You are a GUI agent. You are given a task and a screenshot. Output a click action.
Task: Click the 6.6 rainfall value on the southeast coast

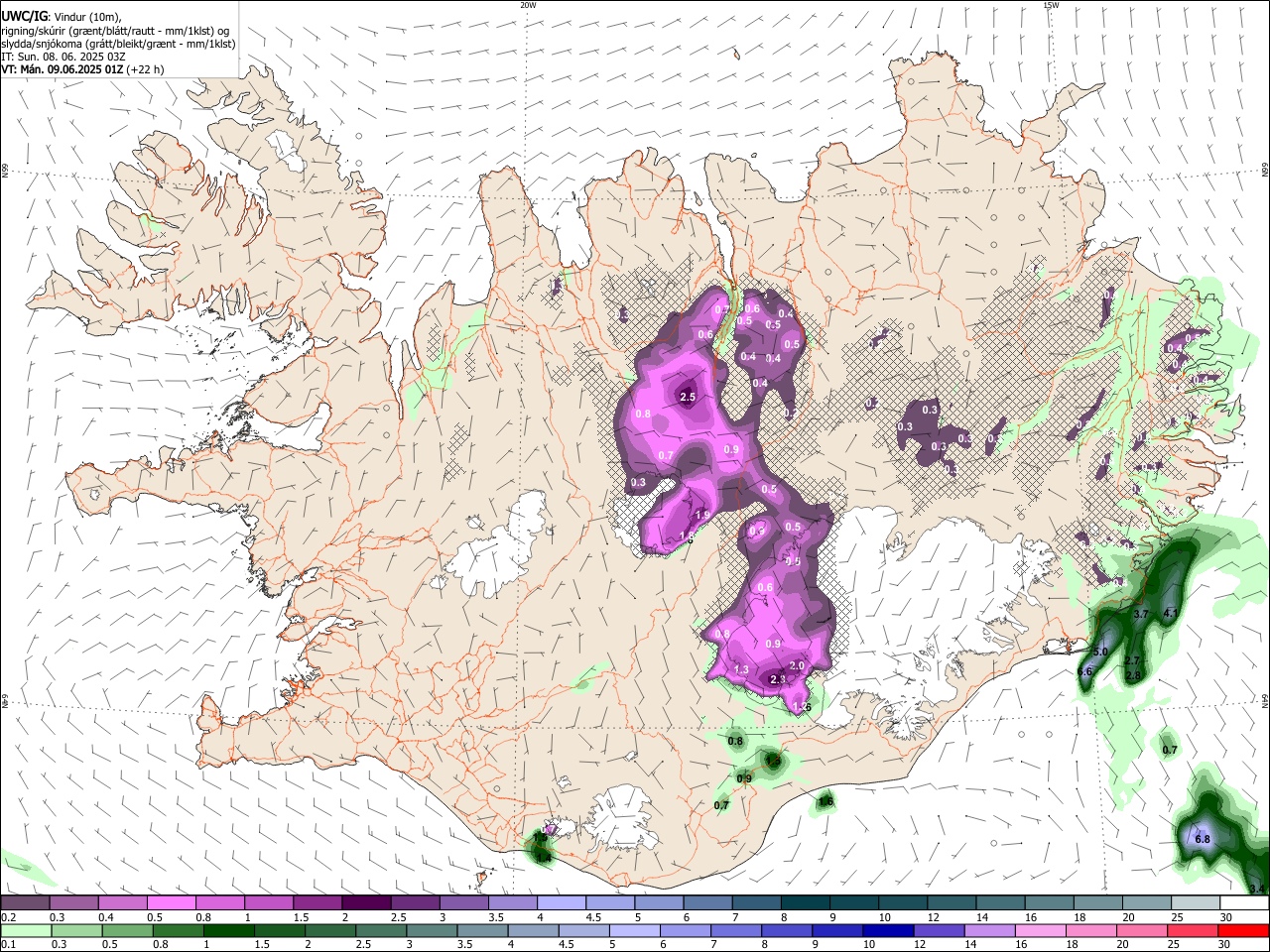(x=1084, y=671)
